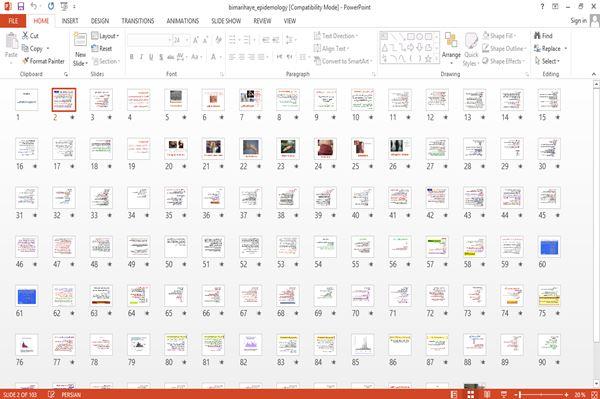Switch to SLIDE SHOW tab
This screenshot has height=399, width=600.
[226, 21]
